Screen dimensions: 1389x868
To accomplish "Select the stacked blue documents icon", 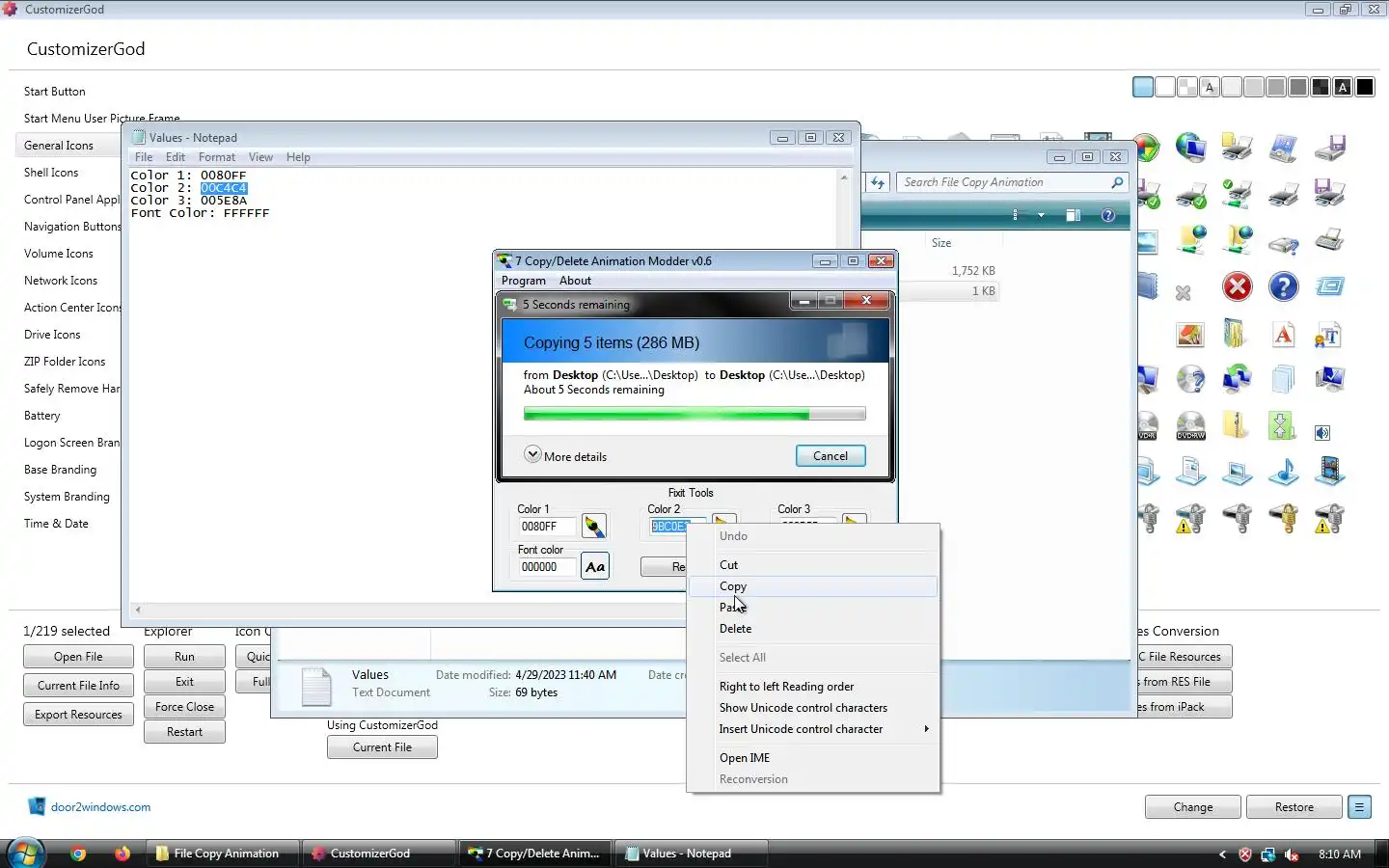I will (1283, 379).
